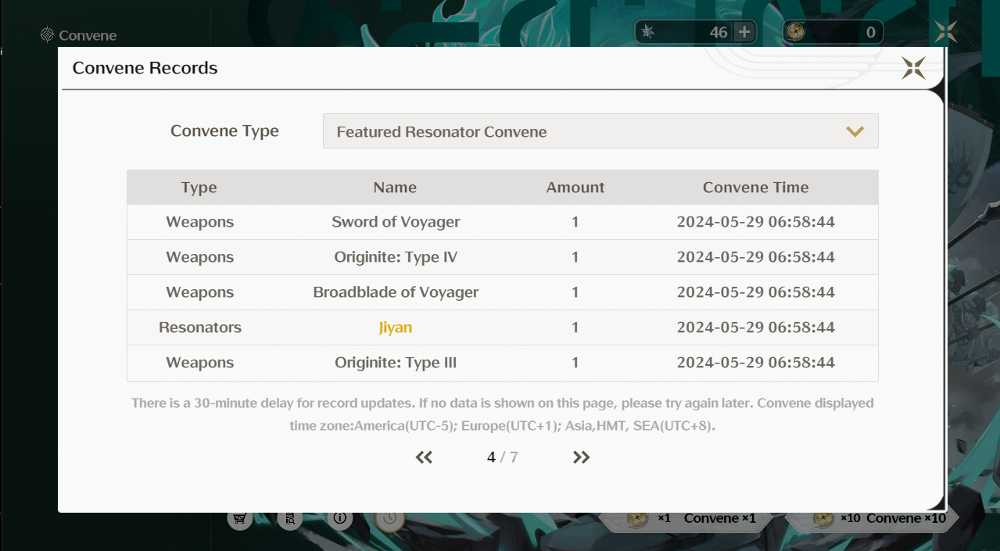Click the Convene emblem icon in top-left
Screen dimensions: 1000x551
pyautogui.click(x=47, y=34)
